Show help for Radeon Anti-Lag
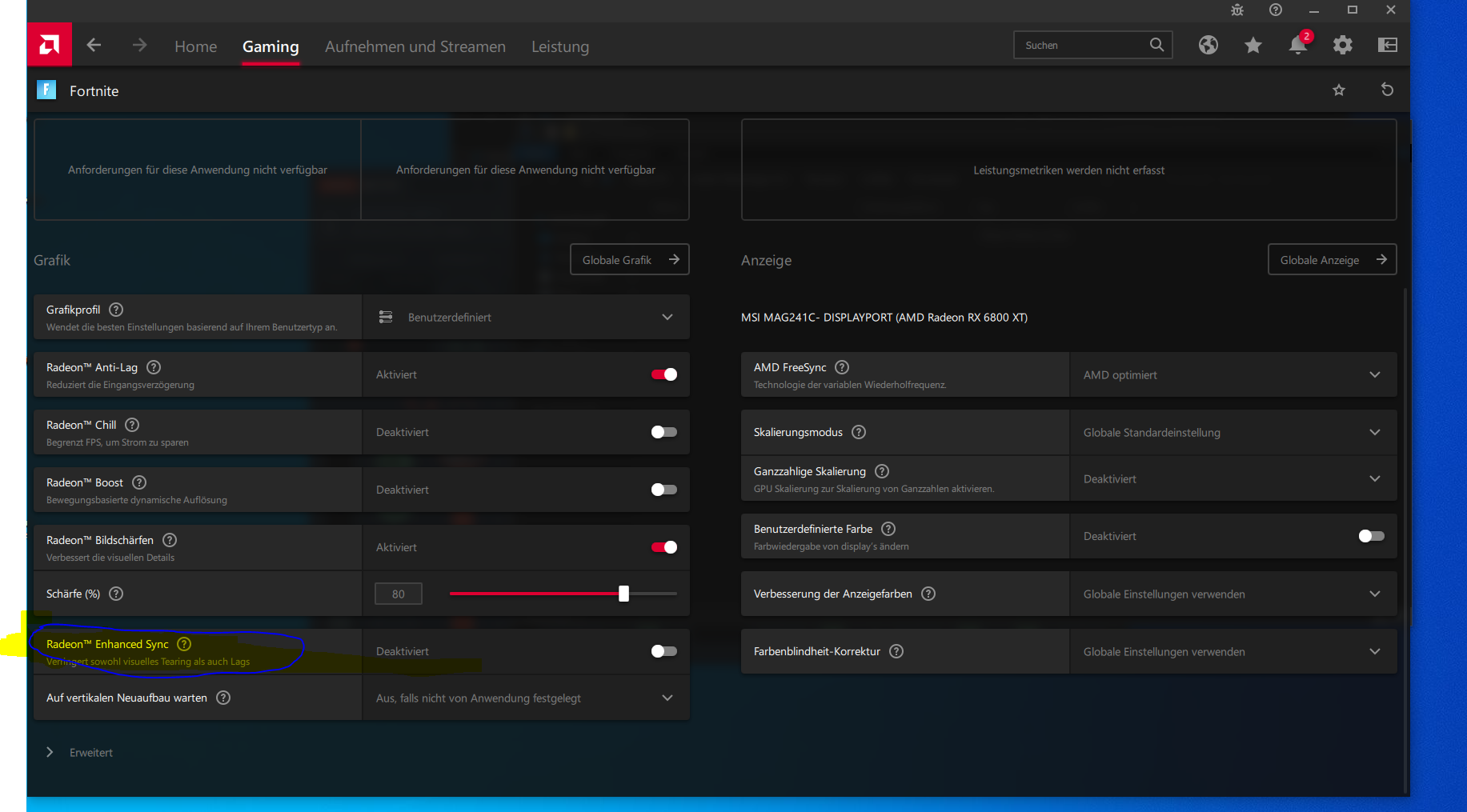This screenshot has width=1467, height=812. [x=154, y=367]
